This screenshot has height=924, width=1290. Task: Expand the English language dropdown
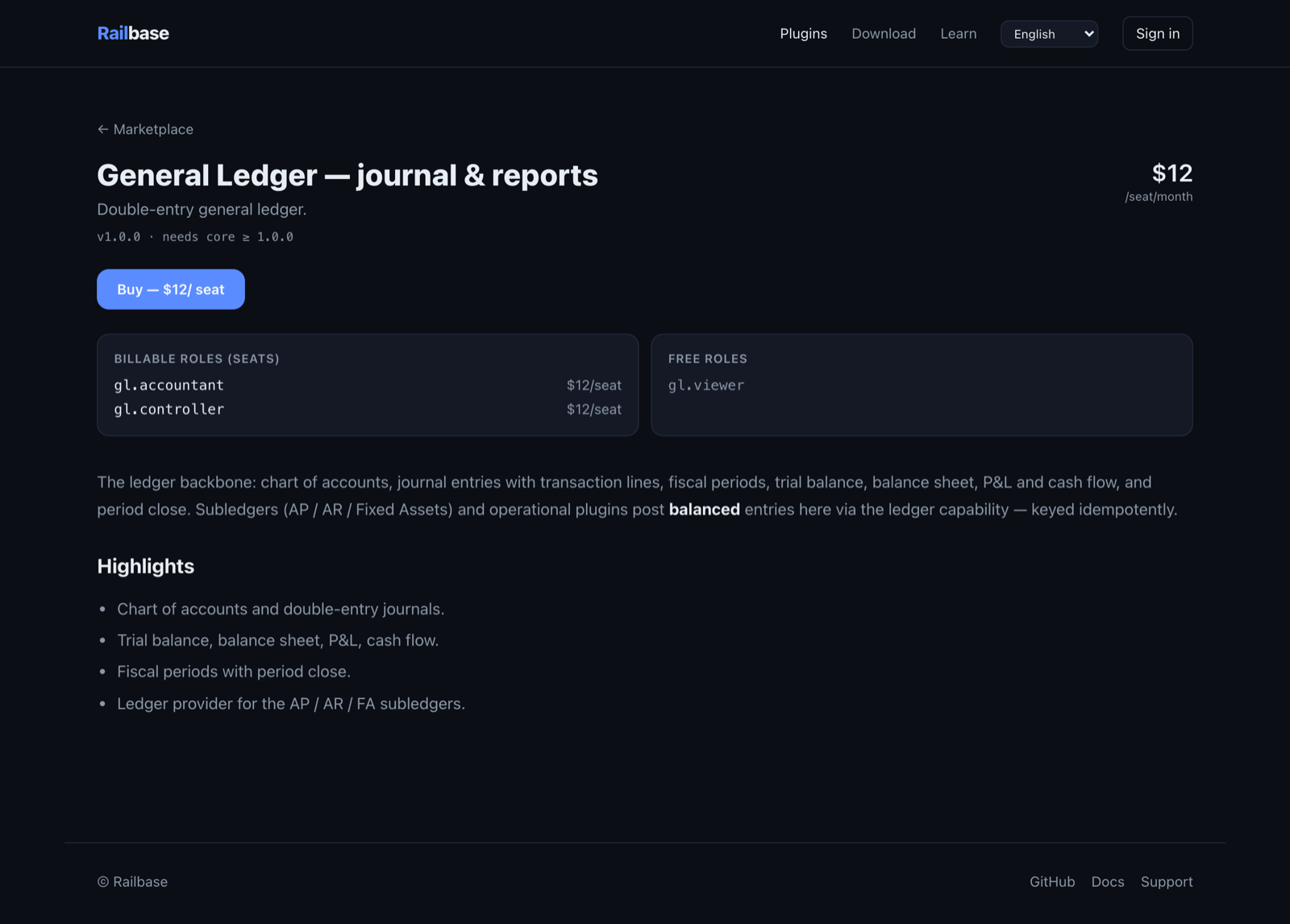(1049, 34)
